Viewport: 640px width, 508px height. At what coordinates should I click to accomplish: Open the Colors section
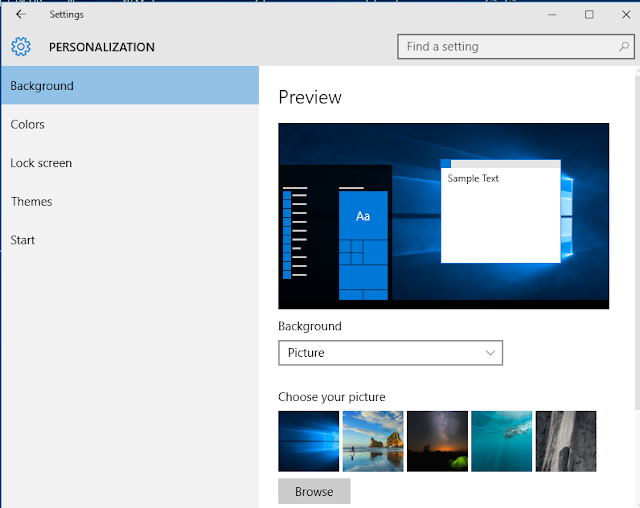pos(130,124)
